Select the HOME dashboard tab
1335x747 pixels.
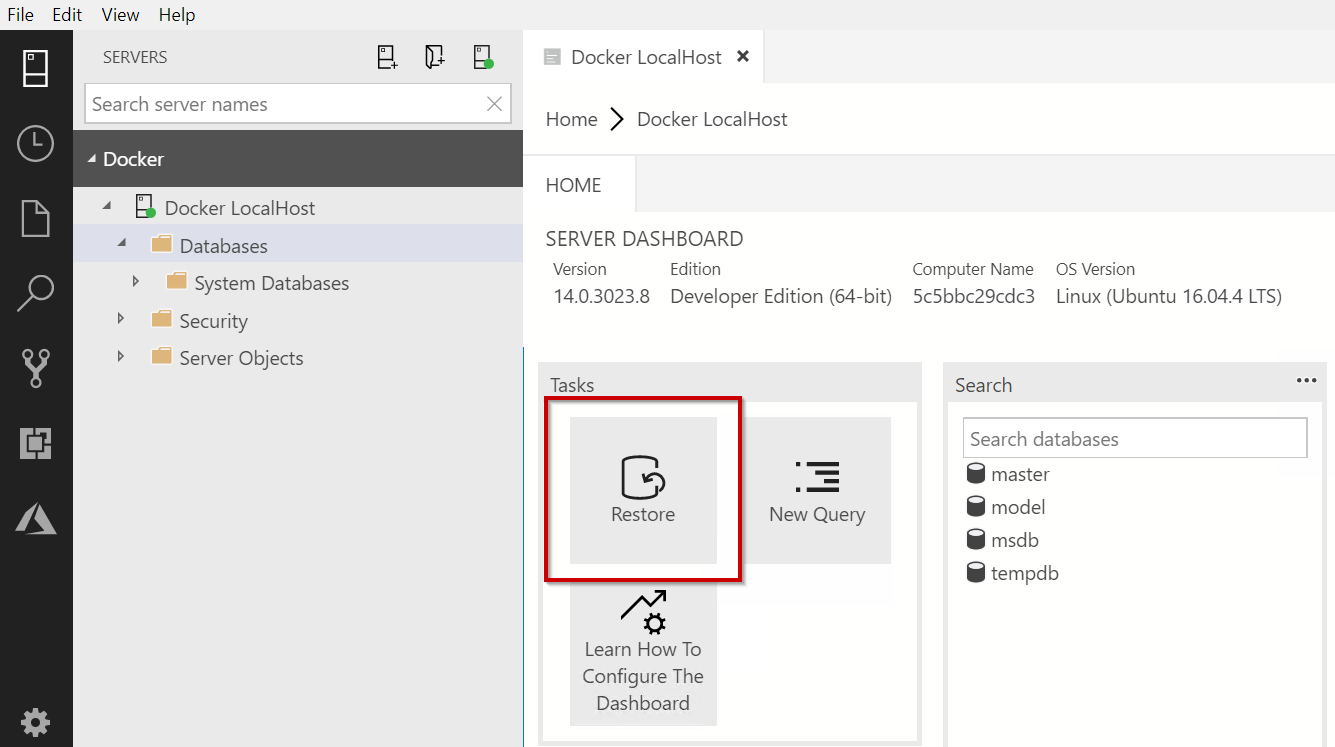pos(574,185)
